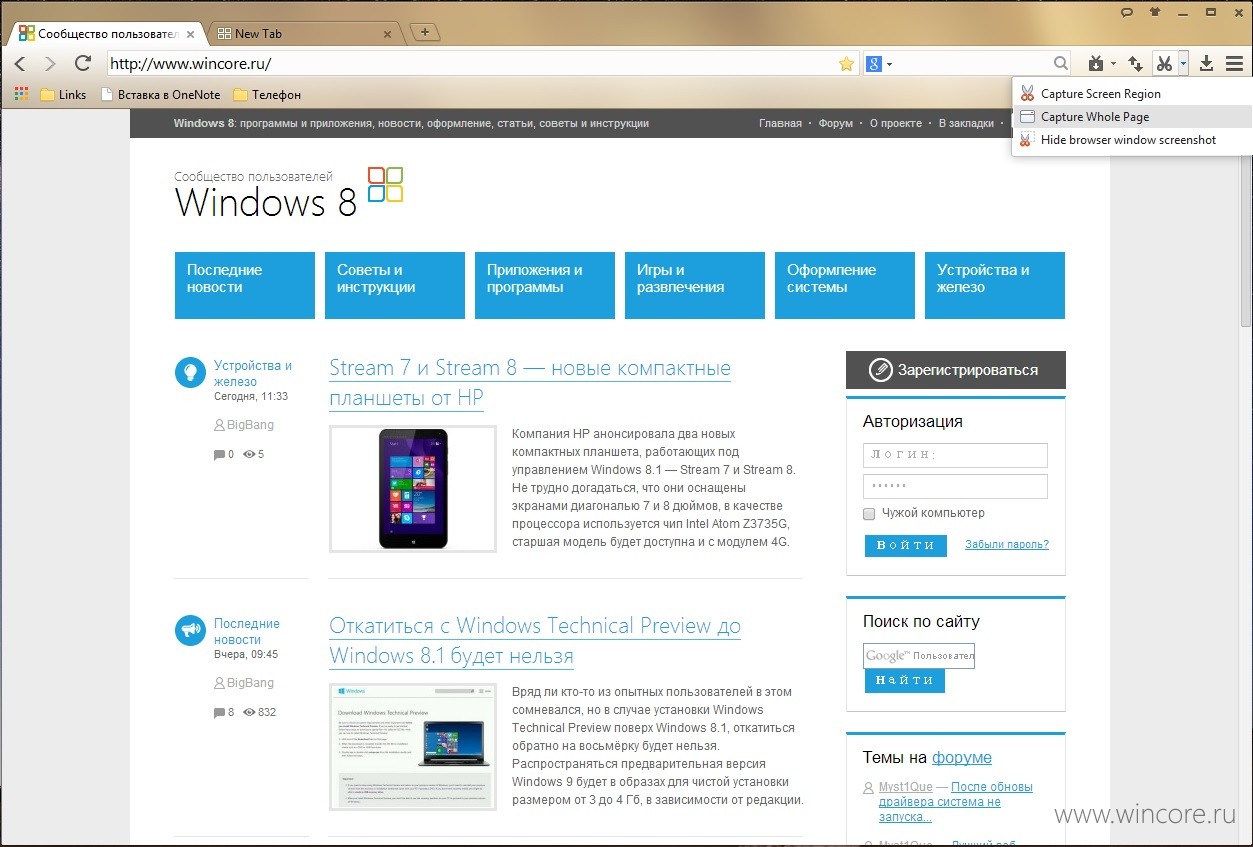Go forward to the next page
Screen dimensions: 1253x847
click(x=50, y=64)
